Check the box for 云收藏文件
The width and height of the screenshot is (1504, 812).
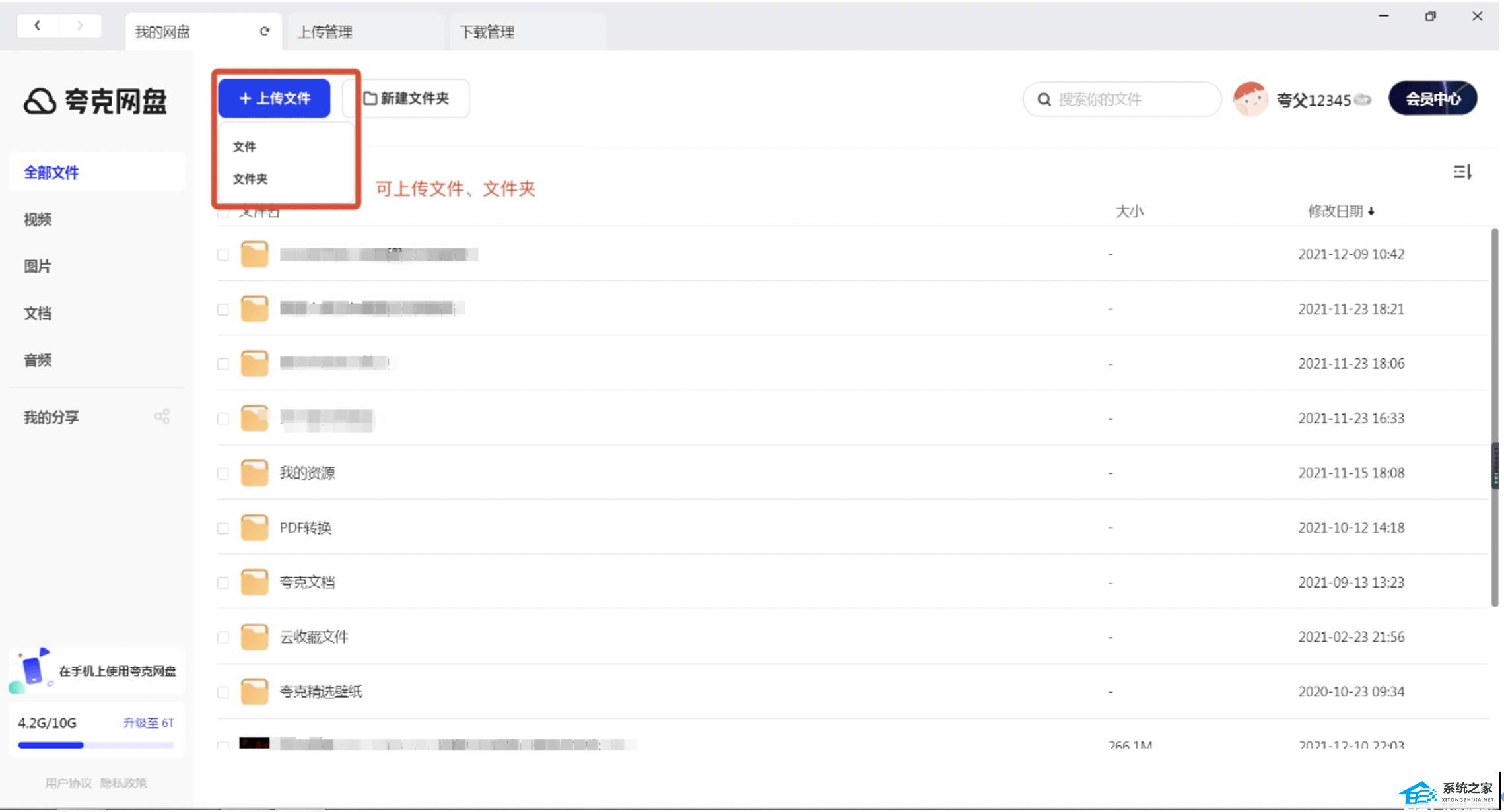click(223, 638)
